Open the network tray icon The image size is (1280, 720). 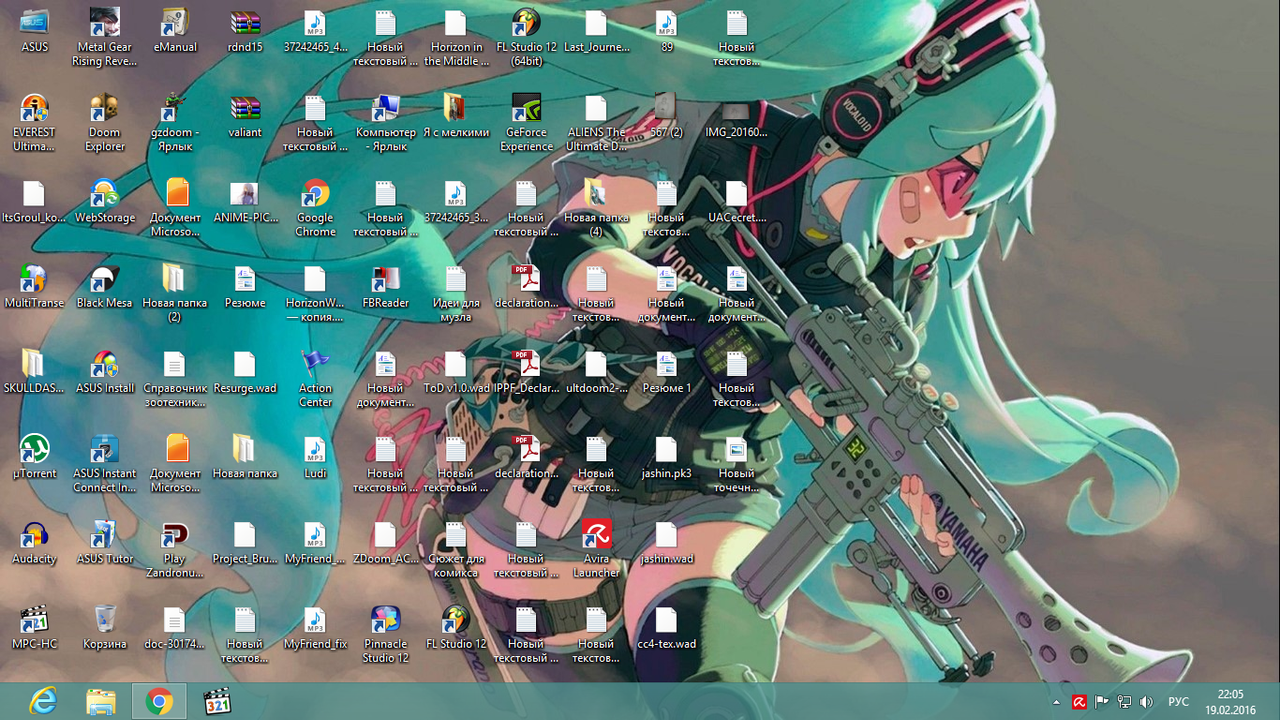(1124, 702)
